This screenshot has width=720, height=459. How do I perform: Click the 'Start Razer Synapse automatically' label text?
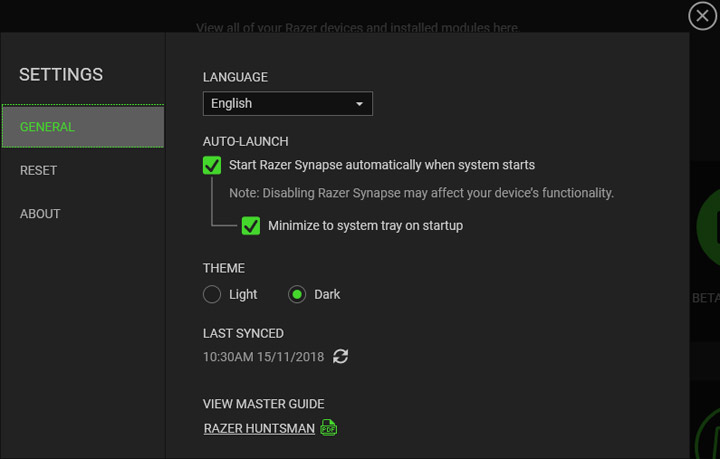382,165
